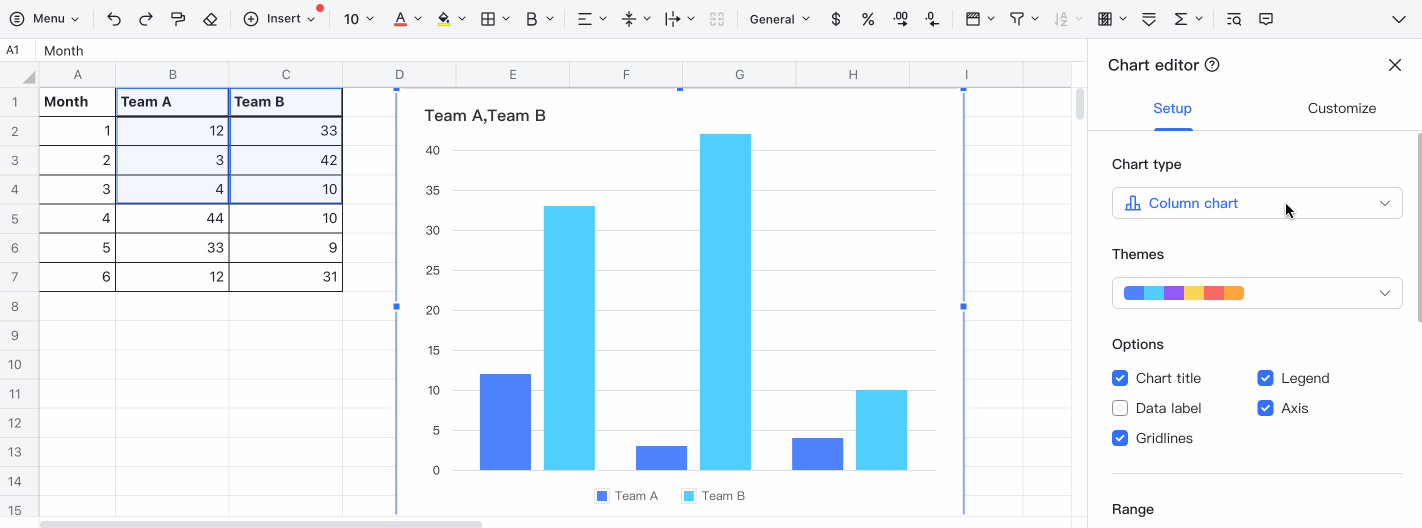Expand the font color options arrow

pyautogui.click(x=418, y=19)
